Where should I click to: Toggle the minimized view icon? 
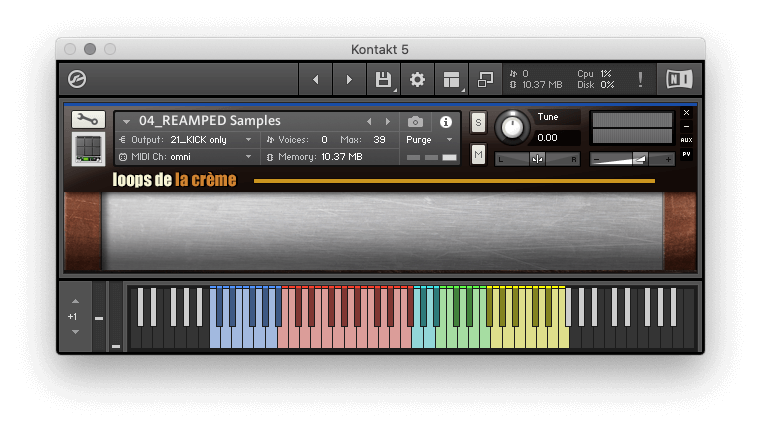(485, 80)
